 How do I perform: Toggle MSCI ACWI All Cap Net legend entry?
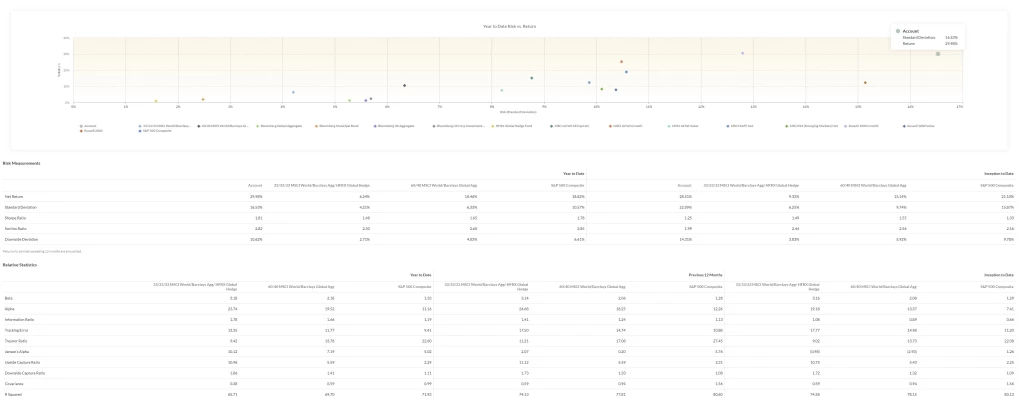569,126
